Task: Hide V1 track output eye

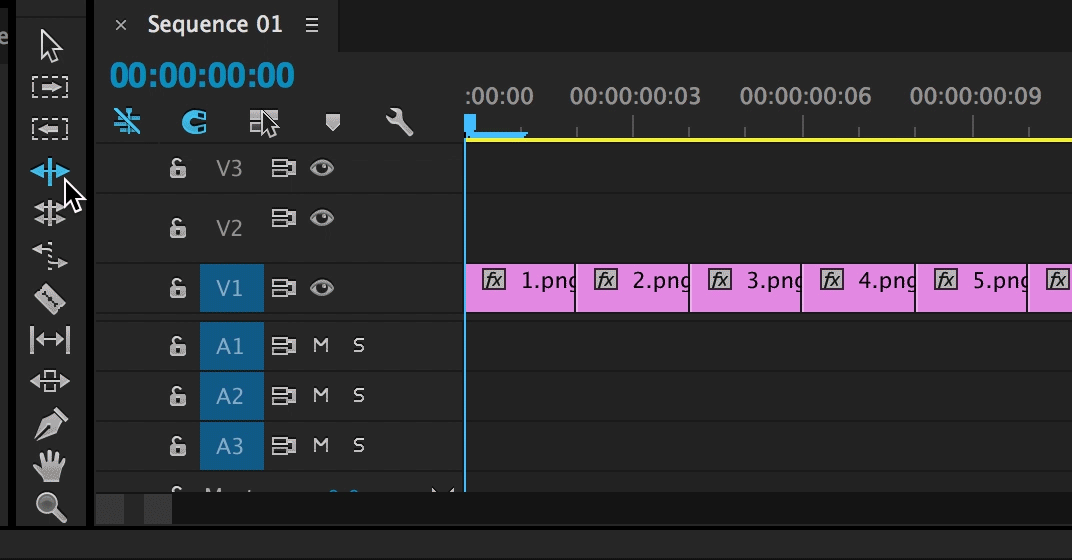Action: pos(321,288)
